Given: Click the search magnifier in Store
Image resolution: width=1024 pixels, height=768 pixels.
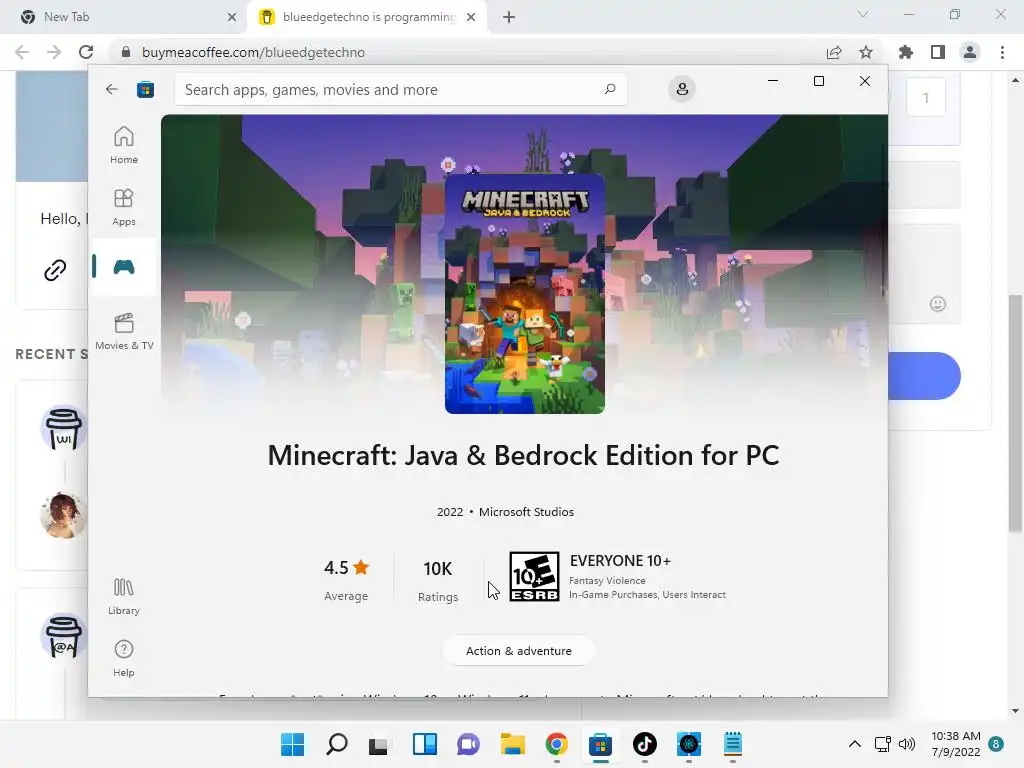Looking at the screenshot, I should 610,89.
